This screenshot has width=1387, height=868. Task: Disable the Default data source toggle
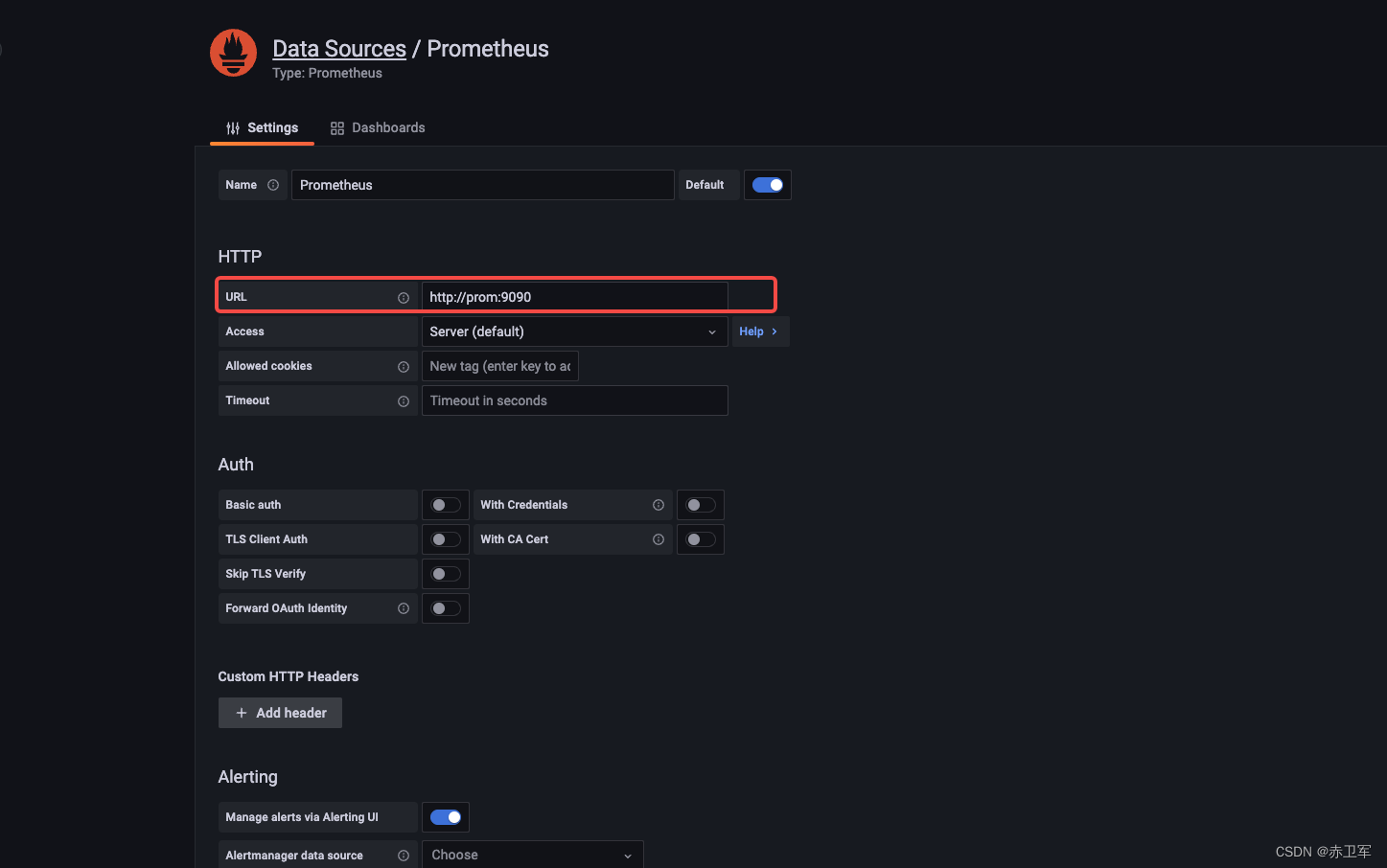(x=767, y=185)
